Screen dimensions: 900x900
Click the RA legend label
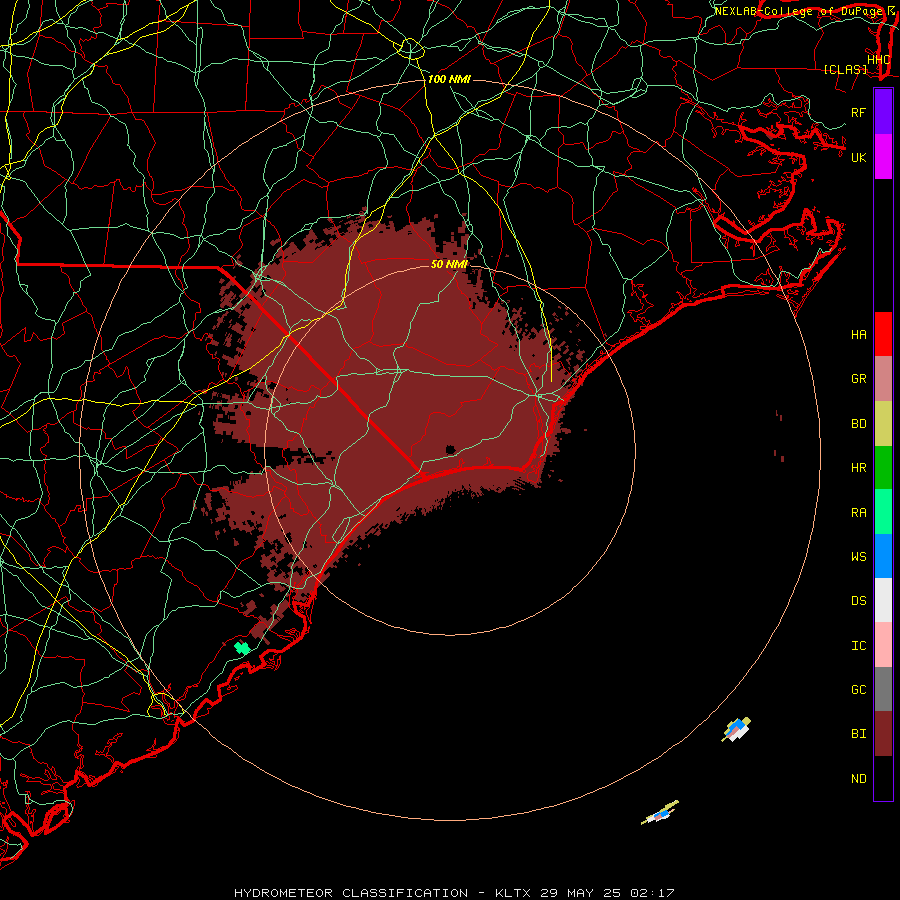858,513
